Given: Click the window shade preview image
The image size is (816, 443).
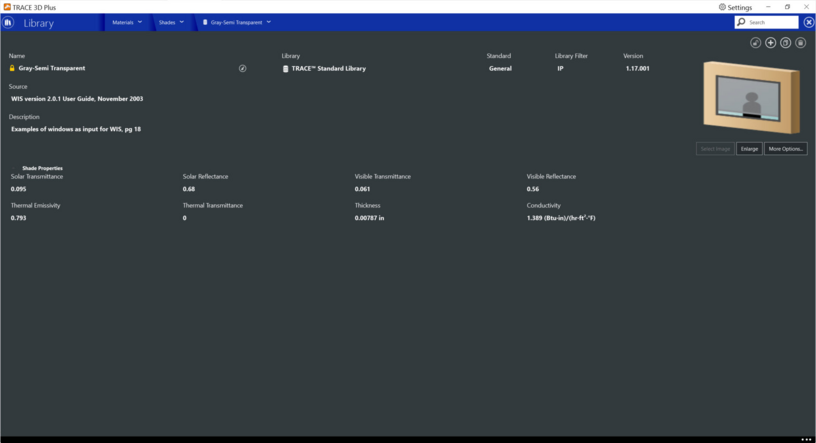Looking at the screenshot, I should click(x=751, y=97).
